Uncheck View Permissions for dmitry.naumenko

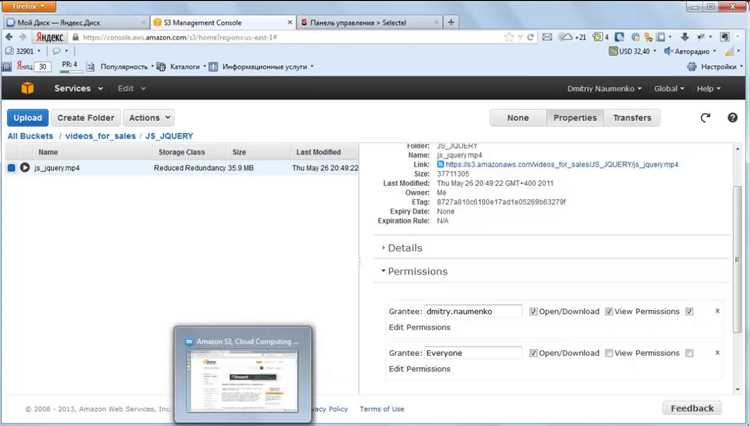(x=608, y=311)
